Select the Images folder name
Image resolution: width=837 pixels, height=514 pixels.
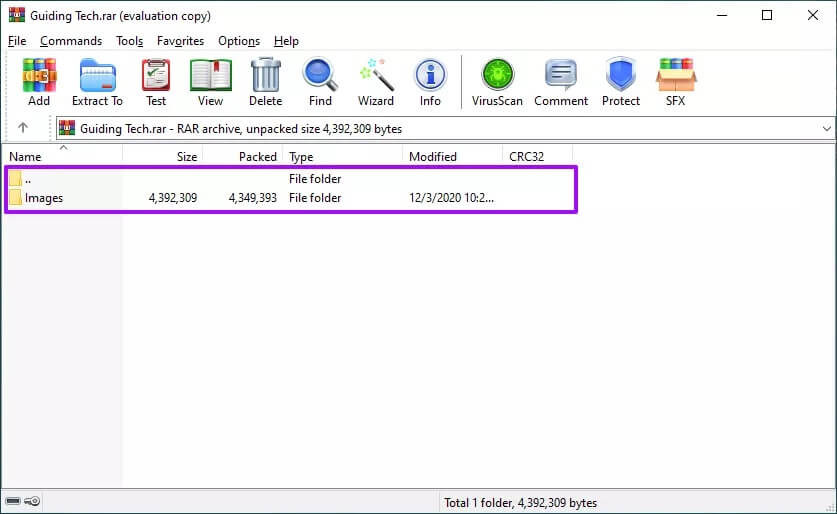coord(44,198)
